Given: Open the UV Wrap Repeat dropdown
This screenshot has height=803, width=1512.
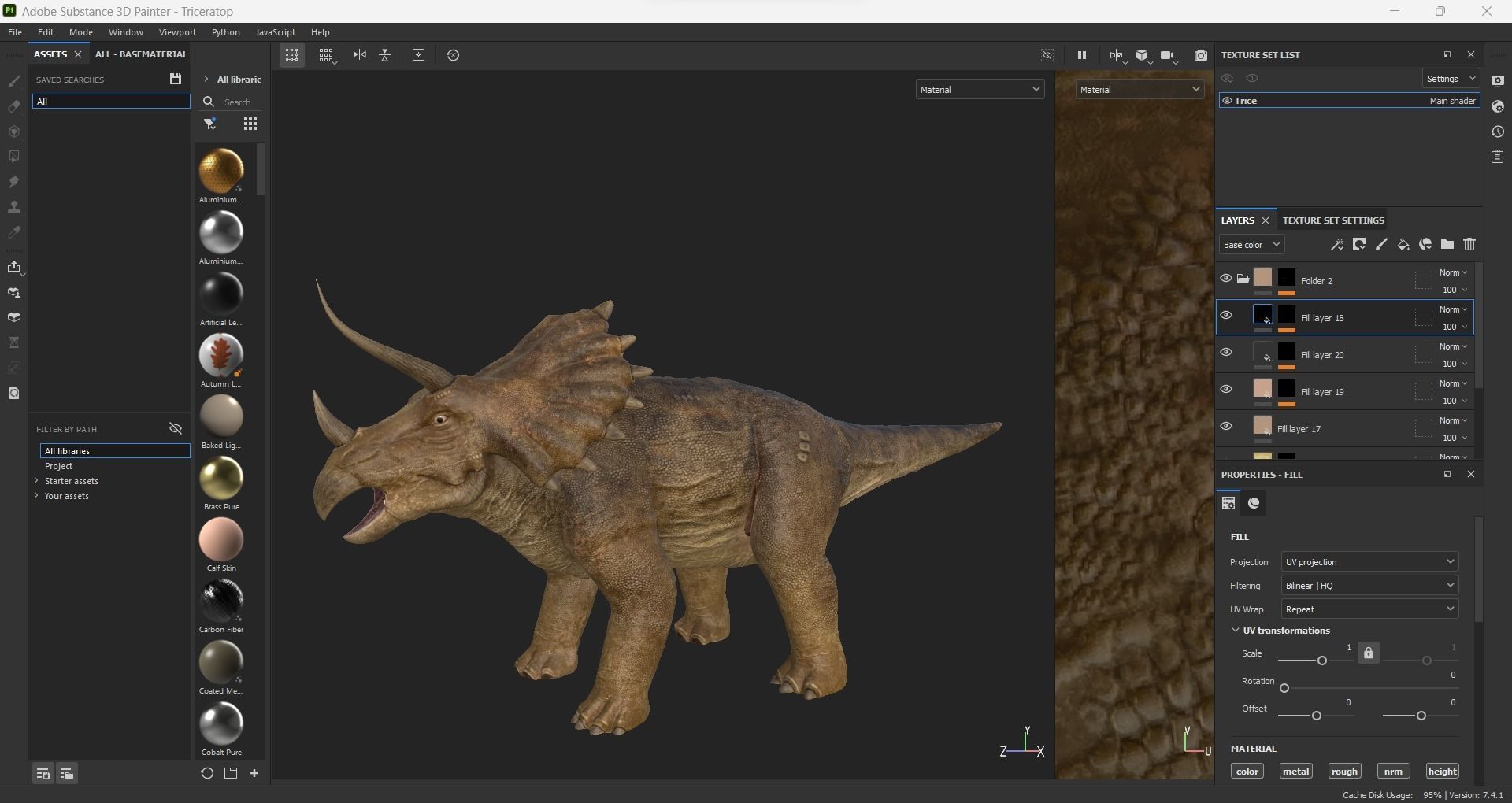Looking at the screenshot, I should tap(1369, 609).
